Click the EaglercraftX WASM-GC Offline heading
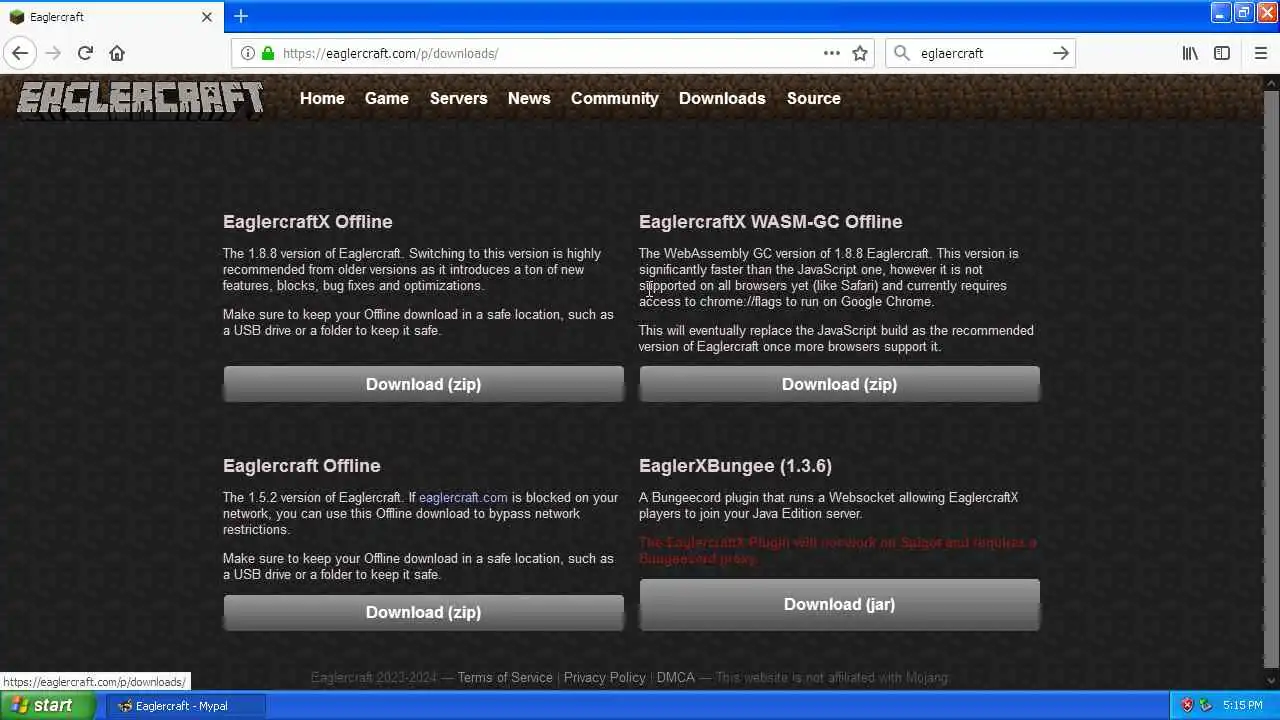This screenshot has height=720, width=1280. pos(770,221)
